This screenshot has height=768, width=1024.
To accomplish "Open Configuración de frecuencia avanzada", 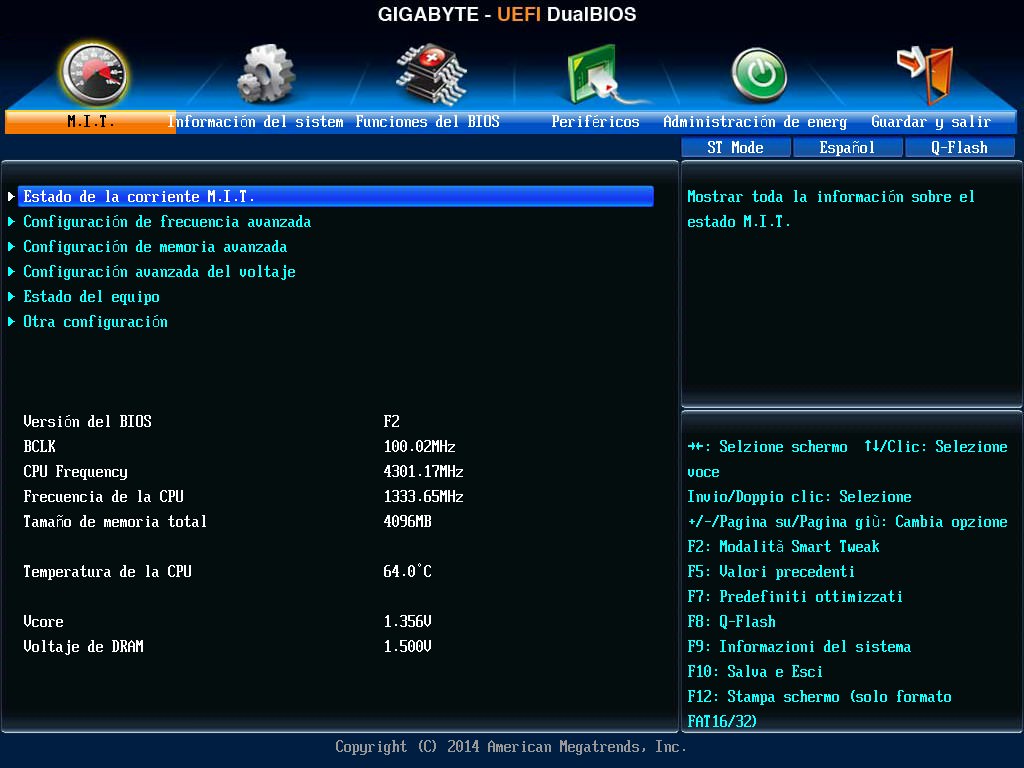I will point(167,222).
